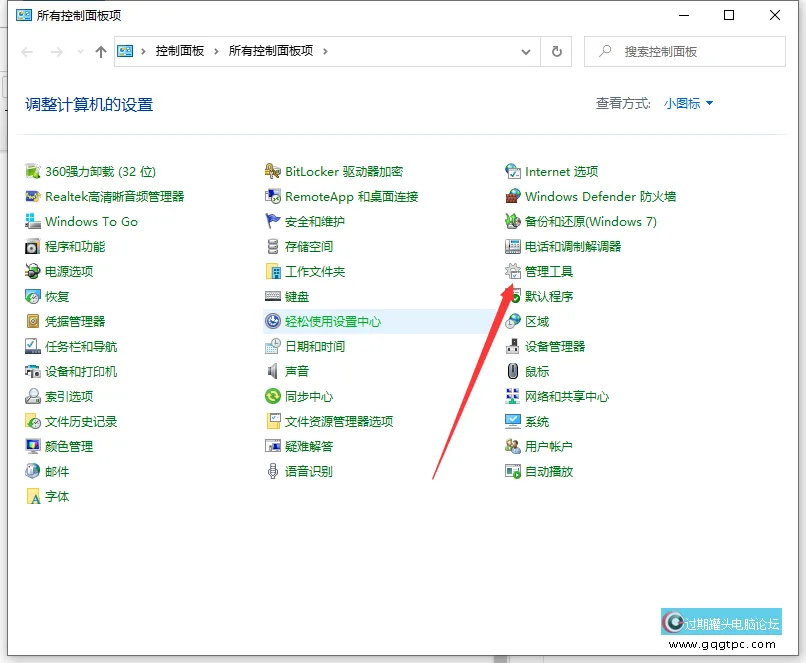The width and height of the screenshot is (806, 663).
Task: Click the refresh button beside address bar
Action: coord(556,52)
